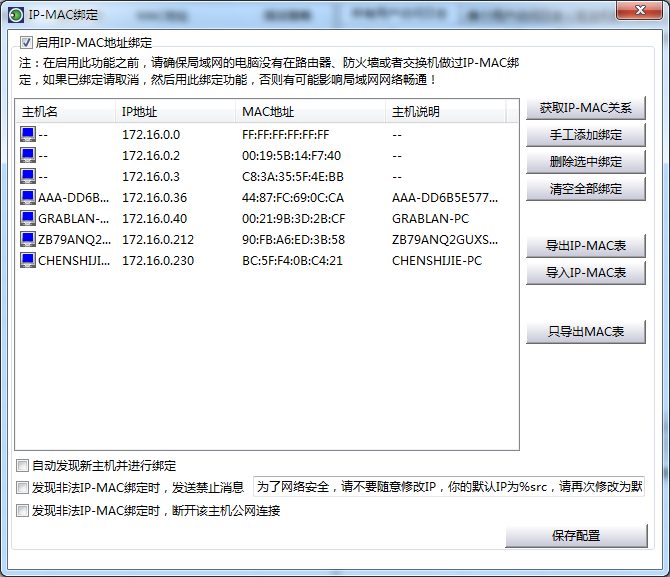Click the AAA-DD6B host computer icon
Screen dimensions: 670x577
pos(28,197)
